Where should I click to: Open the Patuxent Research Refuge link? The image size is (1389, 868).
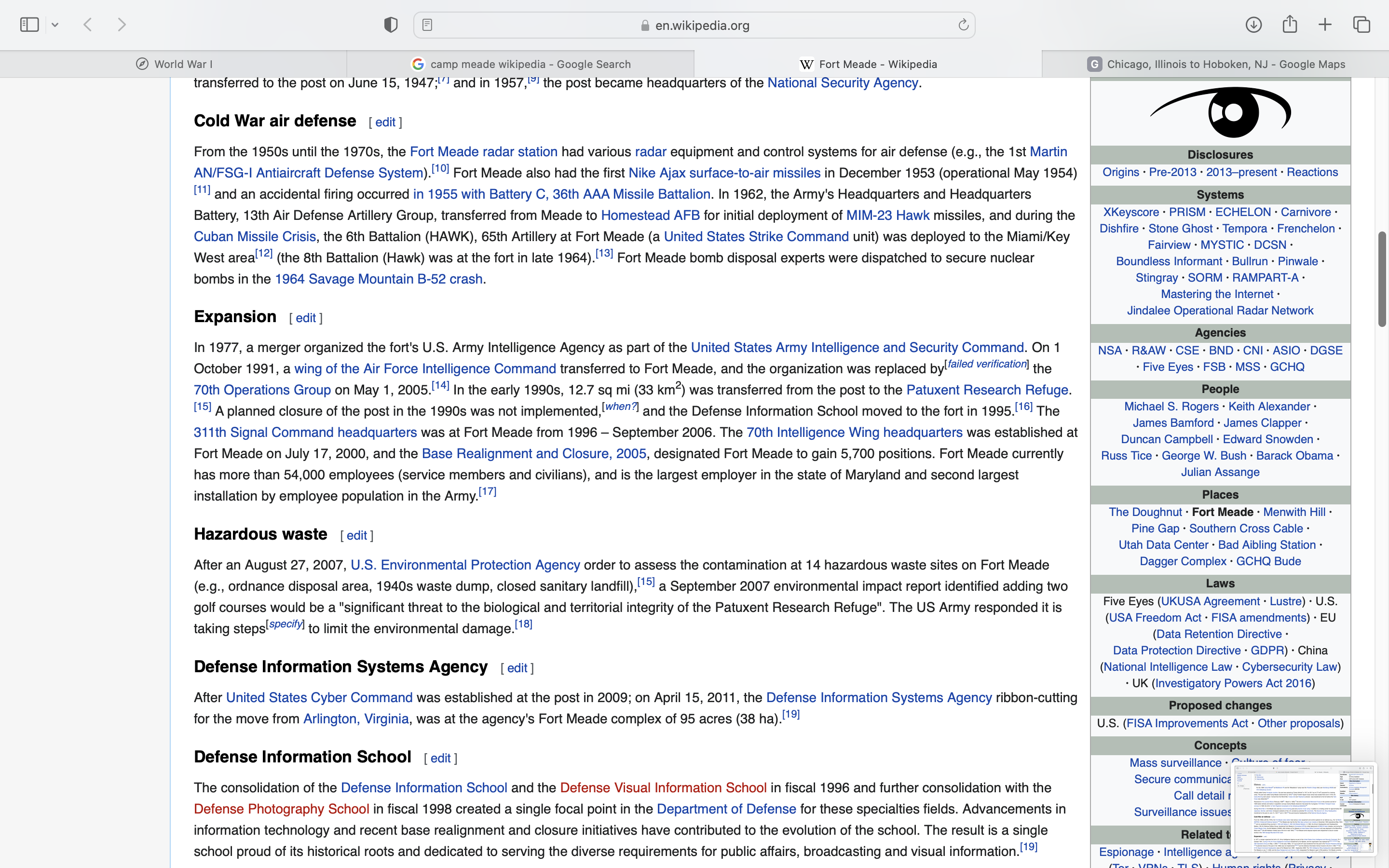pos(987,390)
